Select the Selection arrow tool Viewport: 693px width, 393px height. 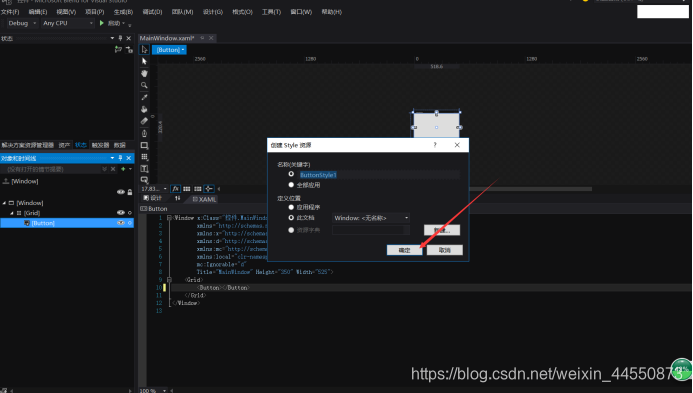[x=144, y=50]
